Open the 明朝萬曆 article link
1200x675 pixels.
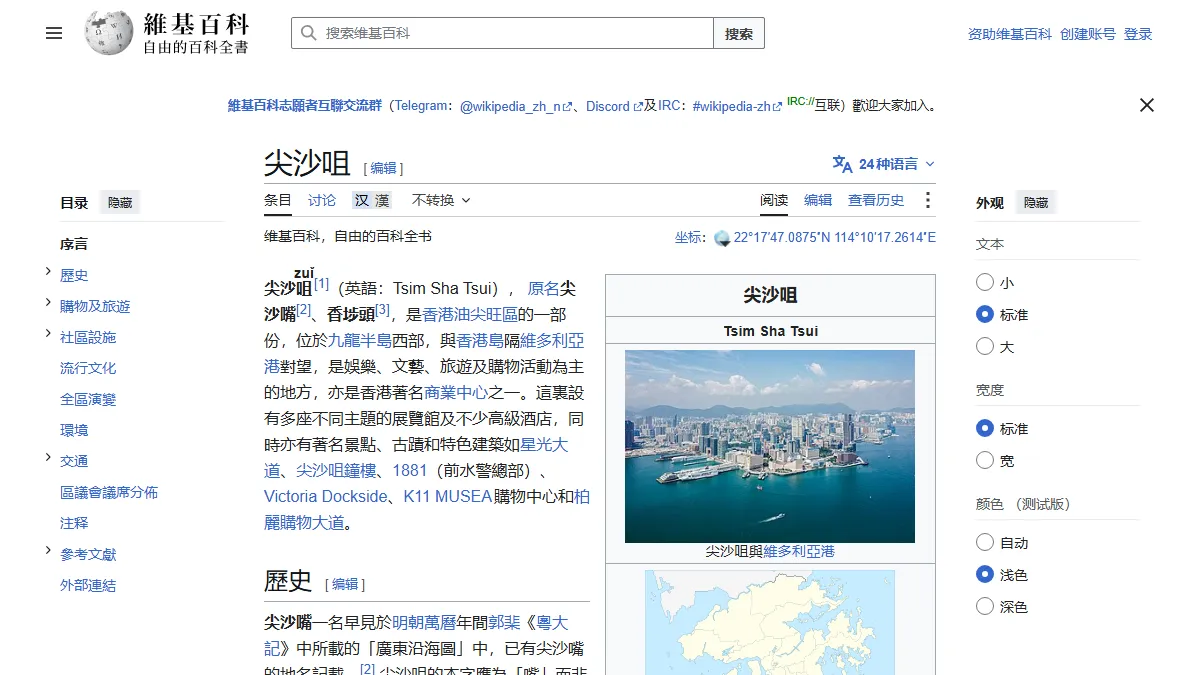424,622
